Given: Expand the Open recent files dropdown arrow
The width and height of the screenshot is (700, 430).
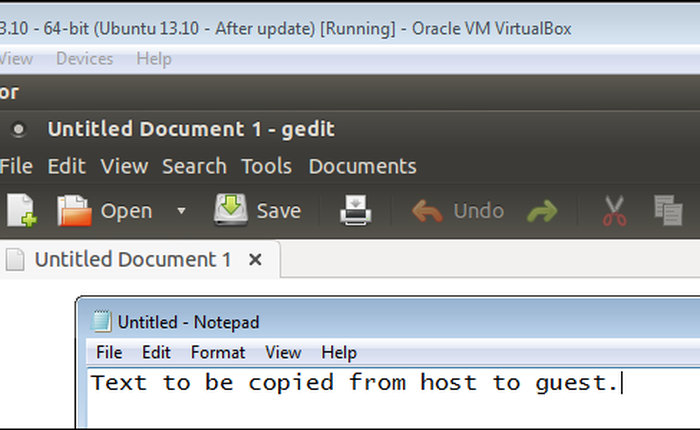Looking at the screenshot, I should click(x=181, y=211).
